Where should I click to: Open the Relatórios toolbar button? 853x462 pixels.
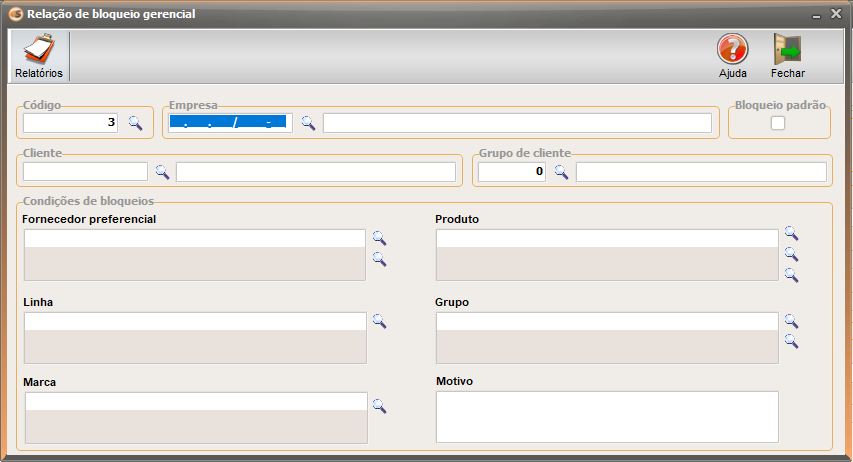click(x=39, y=57)
